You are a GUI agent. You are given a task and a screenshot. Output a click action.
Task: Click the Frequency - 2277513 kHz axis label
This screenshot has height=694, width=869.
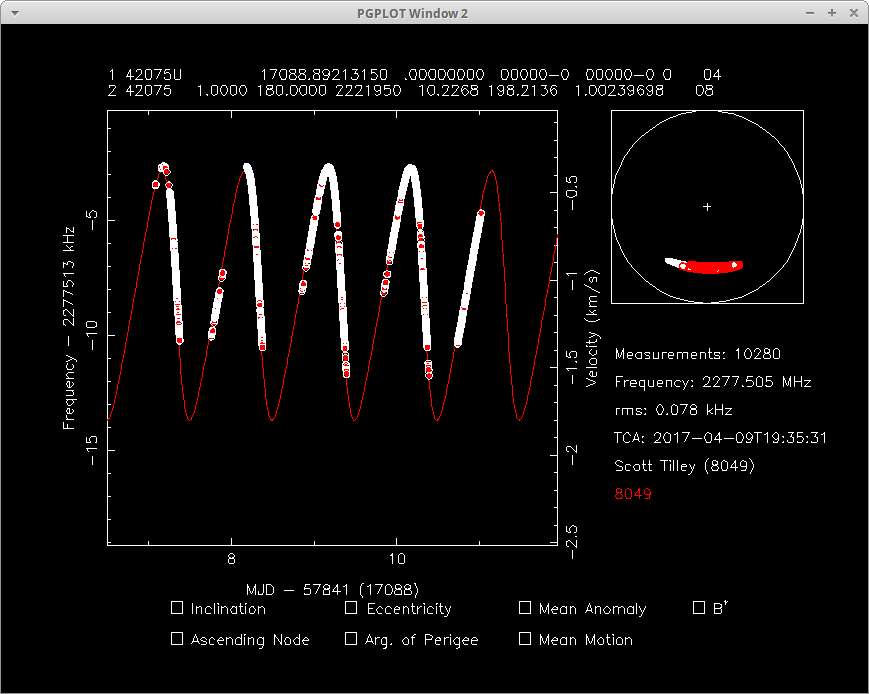[68, 328]
